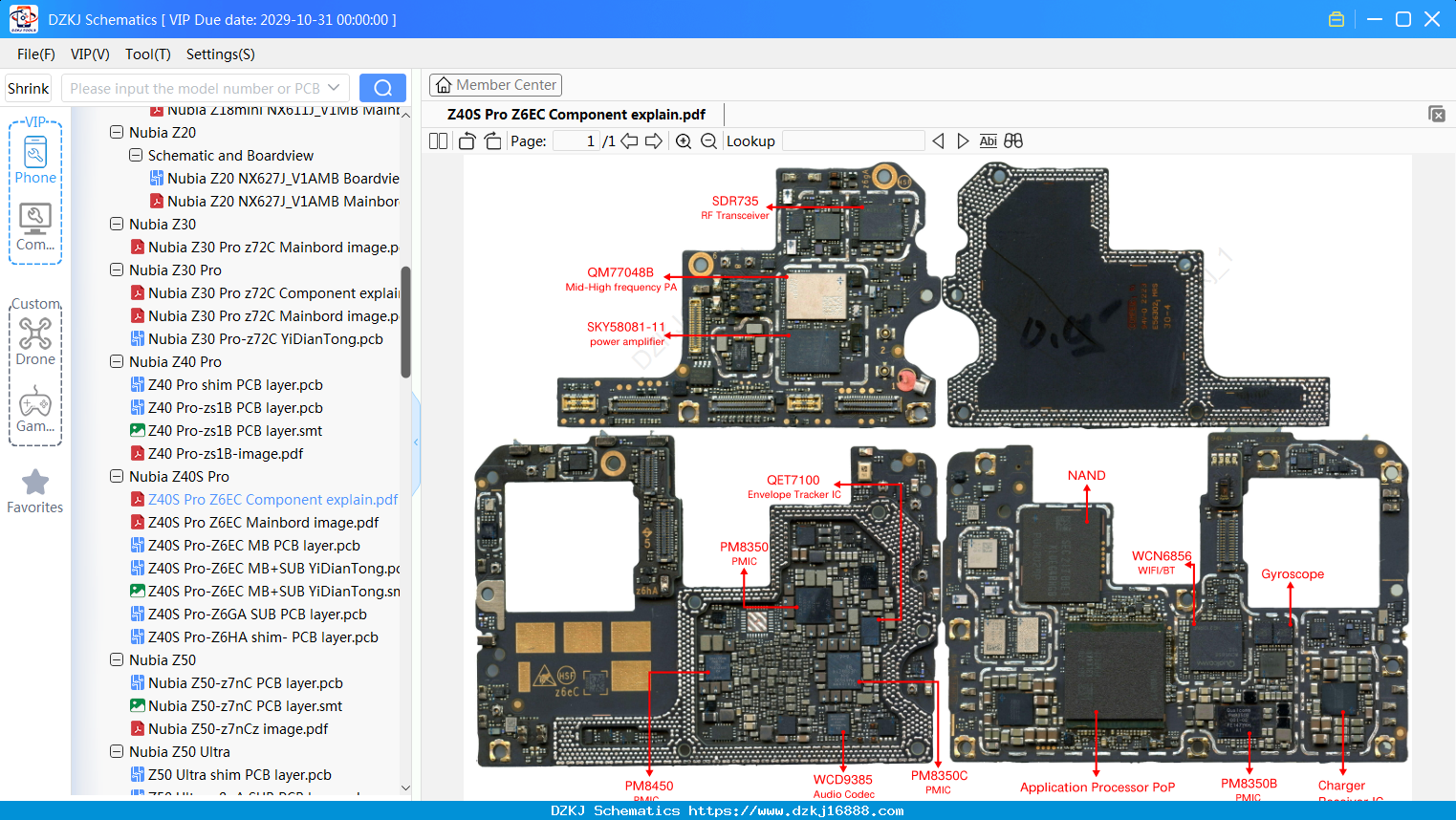The width and height of the screenshot is (1456, 820).
Task: Open the Computer category icon
Action: 35,227
